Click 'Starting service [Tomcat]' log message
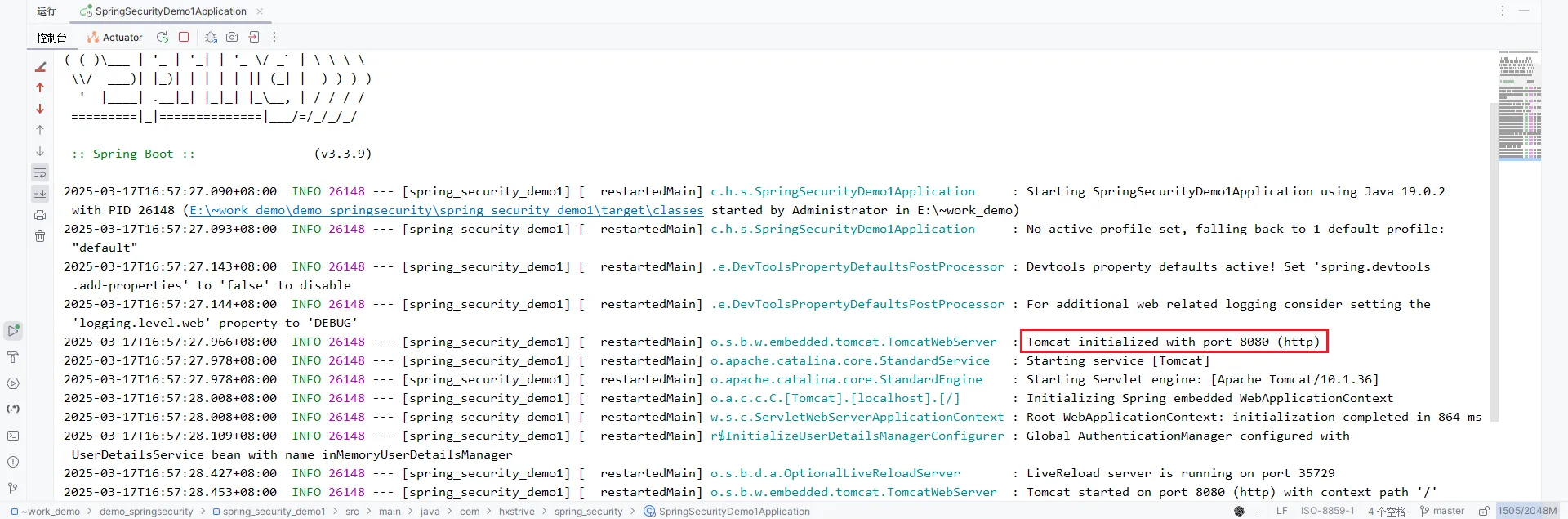Screen dimensions: 1568x519 1118,360
